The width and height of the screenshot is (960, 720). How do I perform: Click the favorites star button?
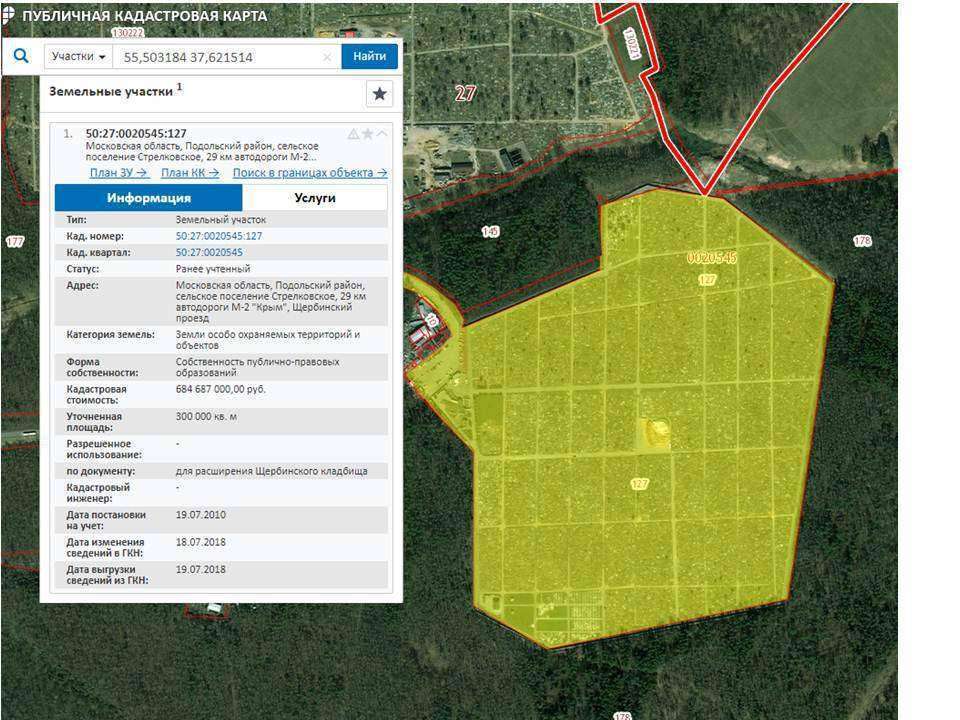click(379, 94)
